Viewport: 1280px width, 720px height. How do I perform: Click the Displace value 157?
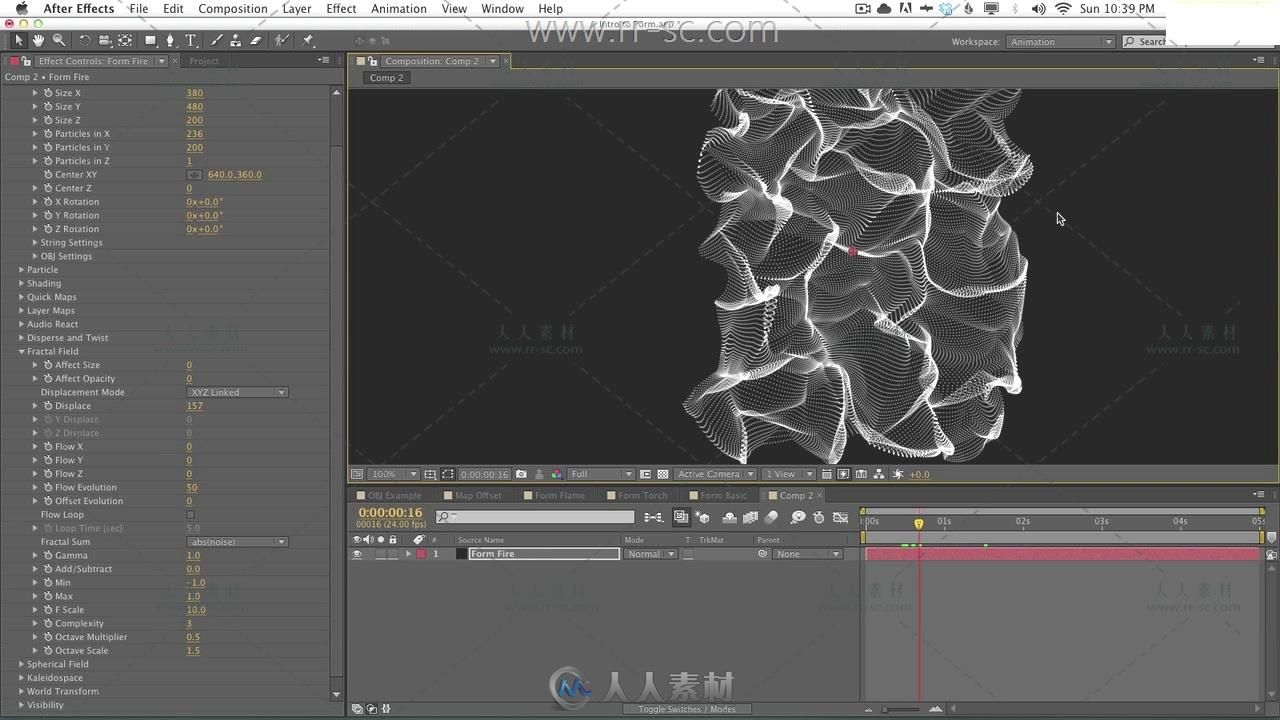click(194, 406)
